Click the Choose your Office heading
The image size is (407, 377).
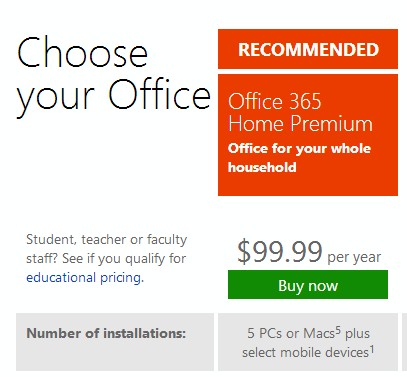pyautogui.click(x=114, y=76)
